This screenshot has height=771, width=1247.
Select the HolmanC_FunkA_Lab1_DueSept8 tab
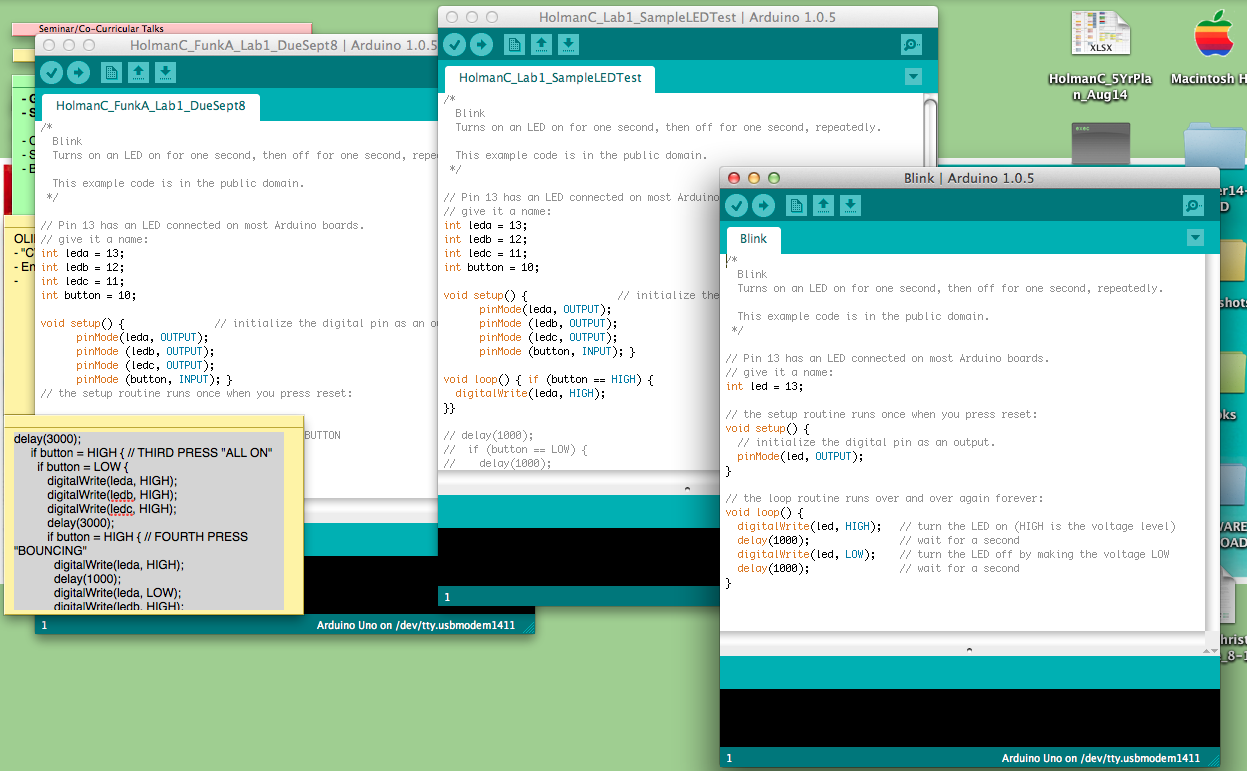click(150, 105)
